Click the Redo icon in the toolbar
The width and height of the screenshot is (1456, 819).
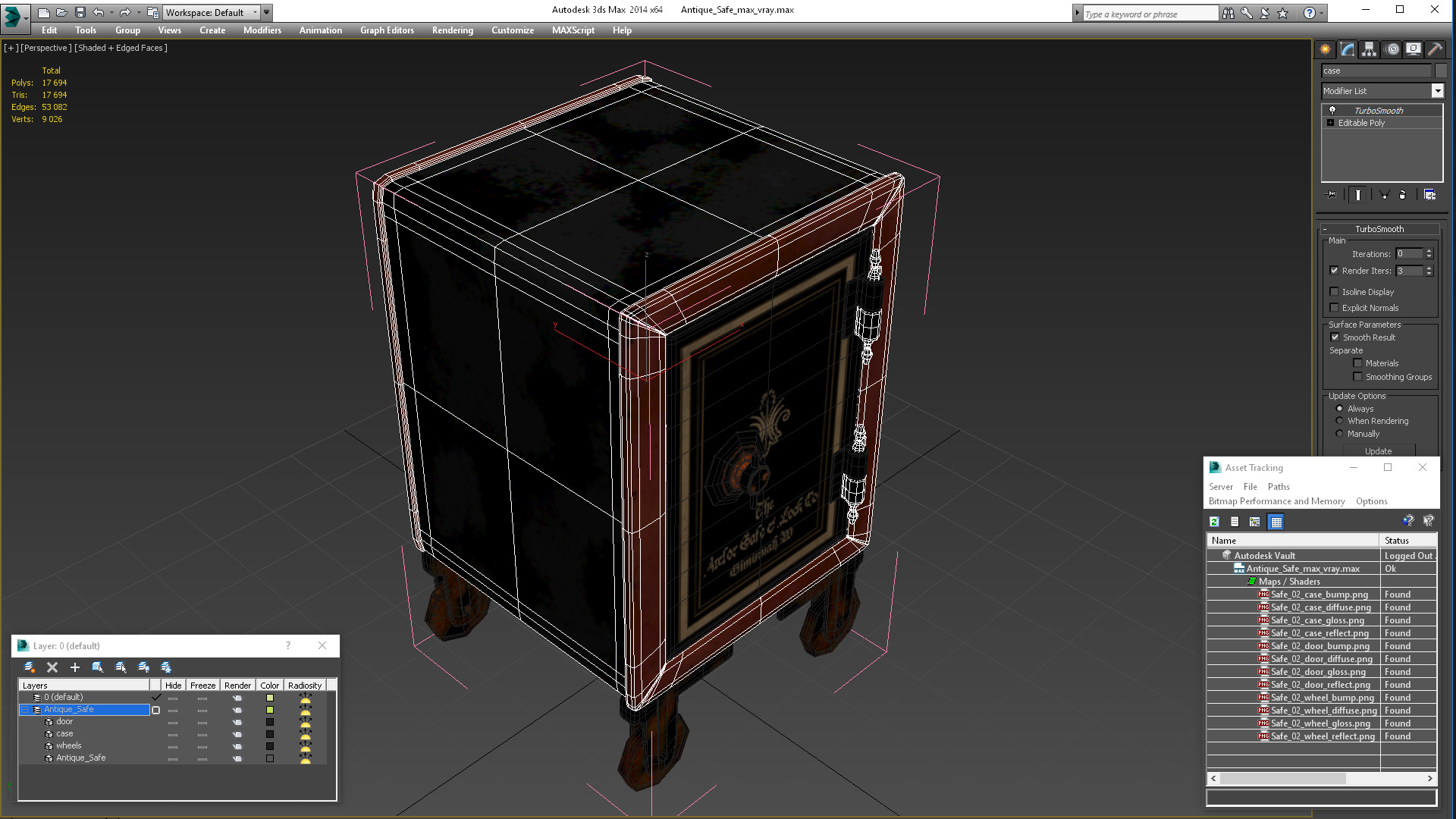pyautogui.click(x=124, y=11)
